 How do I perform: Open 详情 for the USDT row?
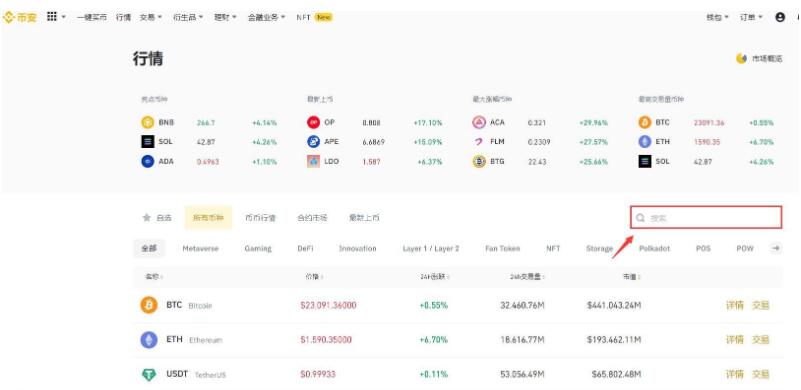[735, 374]
